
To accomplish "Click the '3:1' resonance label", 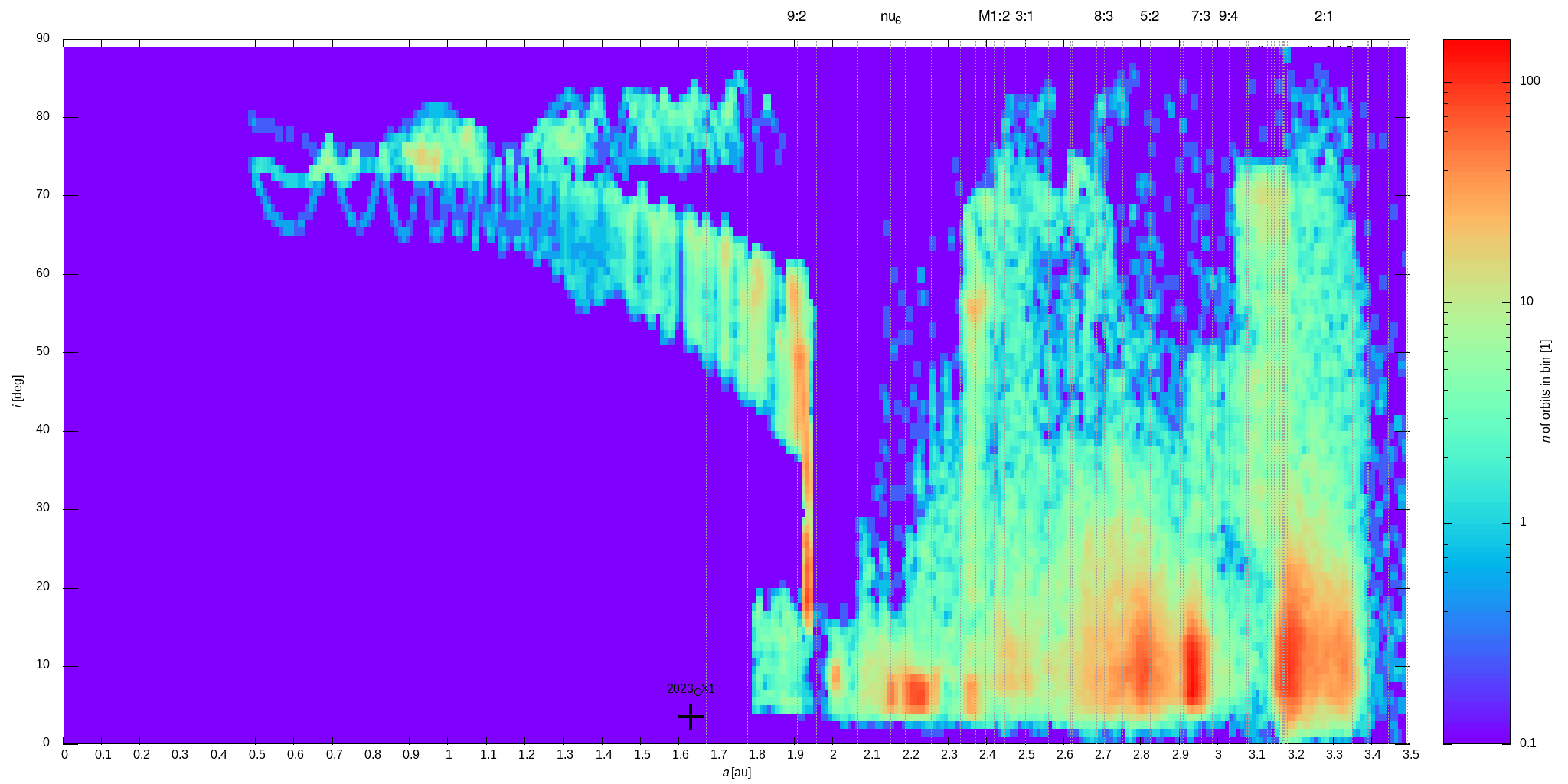I will [x=1024, y=16].
